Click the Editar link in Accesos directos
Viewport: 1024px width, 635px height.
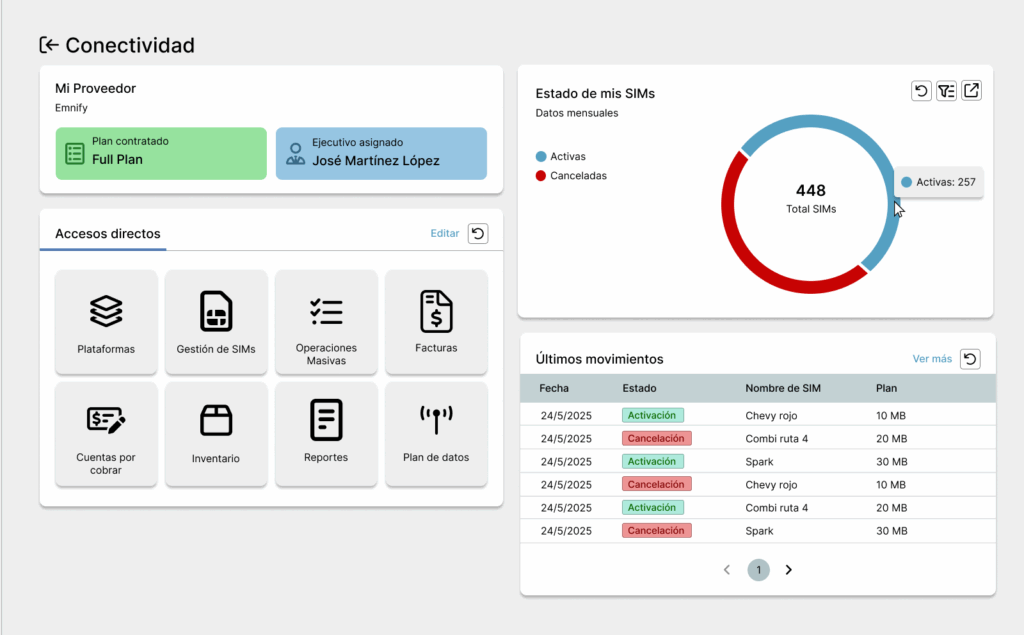point(445,234)
